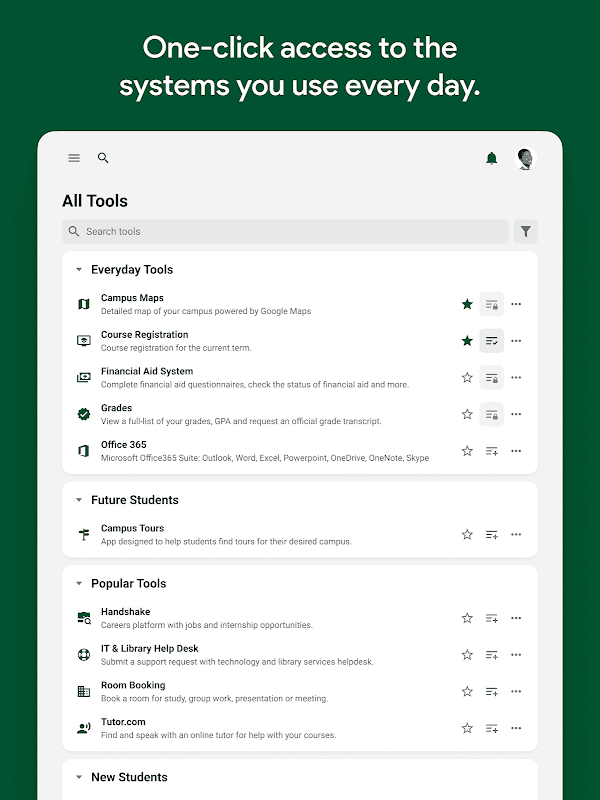The width and height of the screenshot is (600, 800).
Task: Click the Handshake briefcase search icon
Action: tap(84, 618)
